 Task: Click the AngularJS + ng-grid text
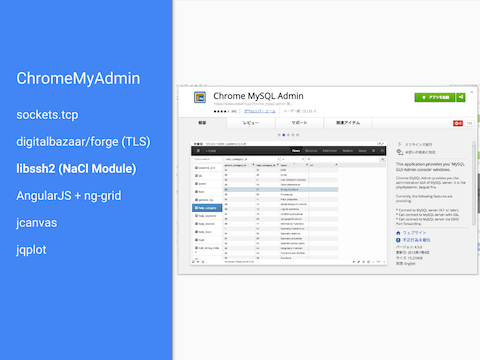coord(69,196)
